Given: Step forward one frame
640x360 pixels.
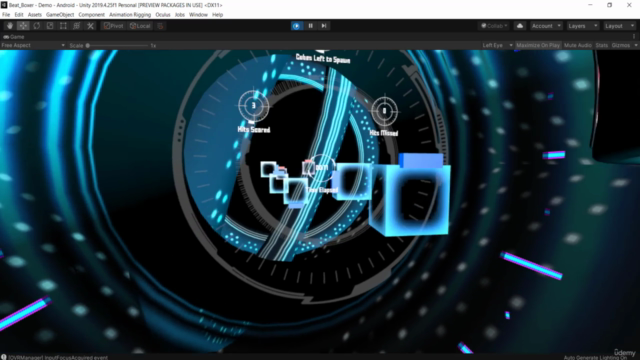Looking at the screenshot, I should coord(324,26).
